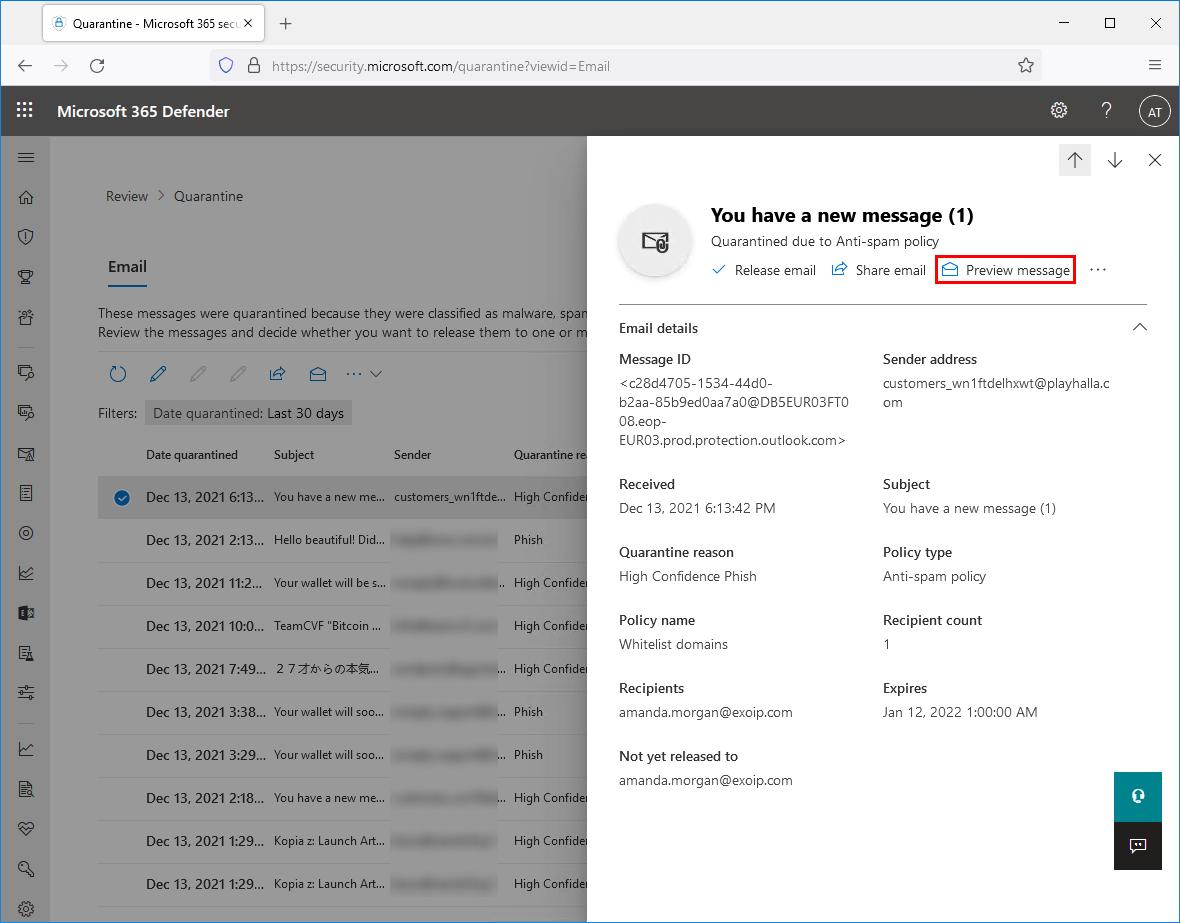Open the Help question mark

tap(1106, 111)
